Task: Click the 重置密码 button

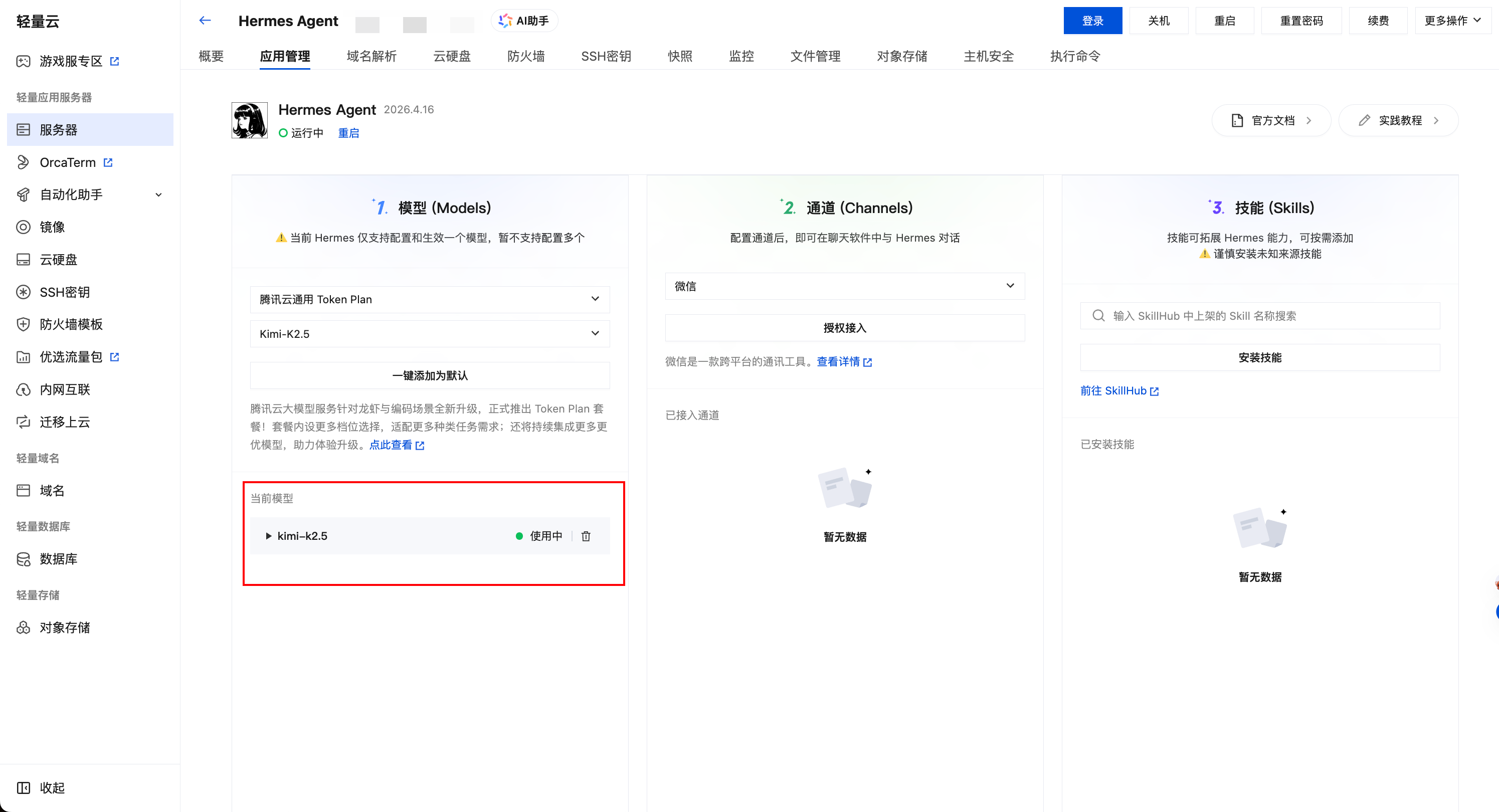Action: [1301, 21]
